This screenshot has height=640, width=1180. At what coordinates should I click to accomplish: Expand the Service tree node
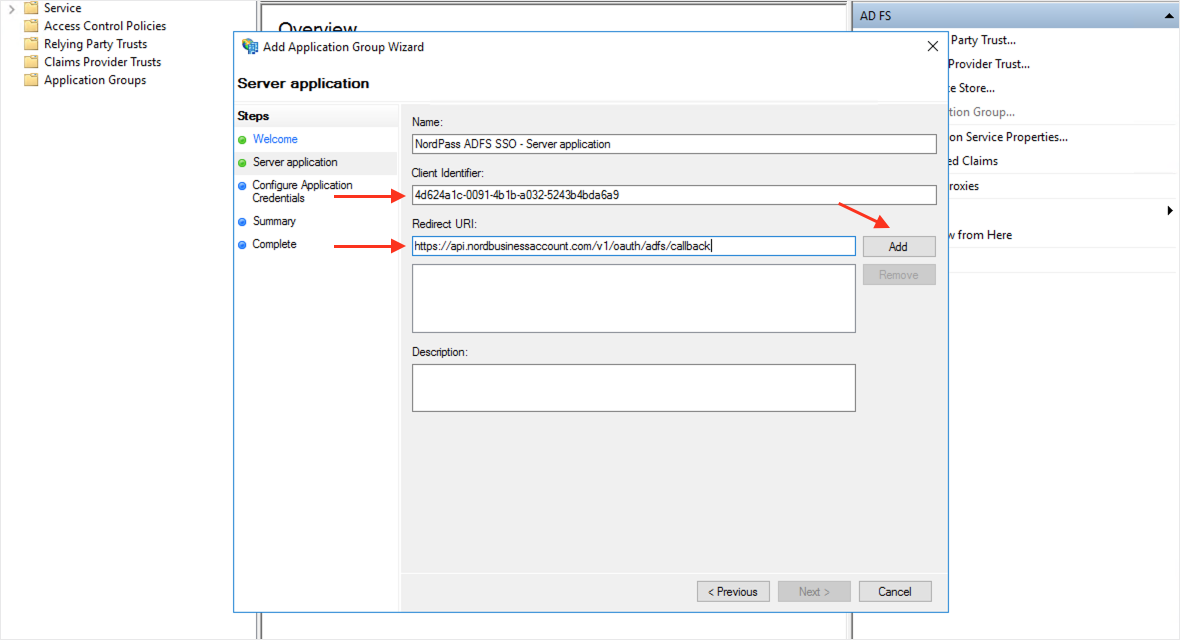tap(11, 8)
